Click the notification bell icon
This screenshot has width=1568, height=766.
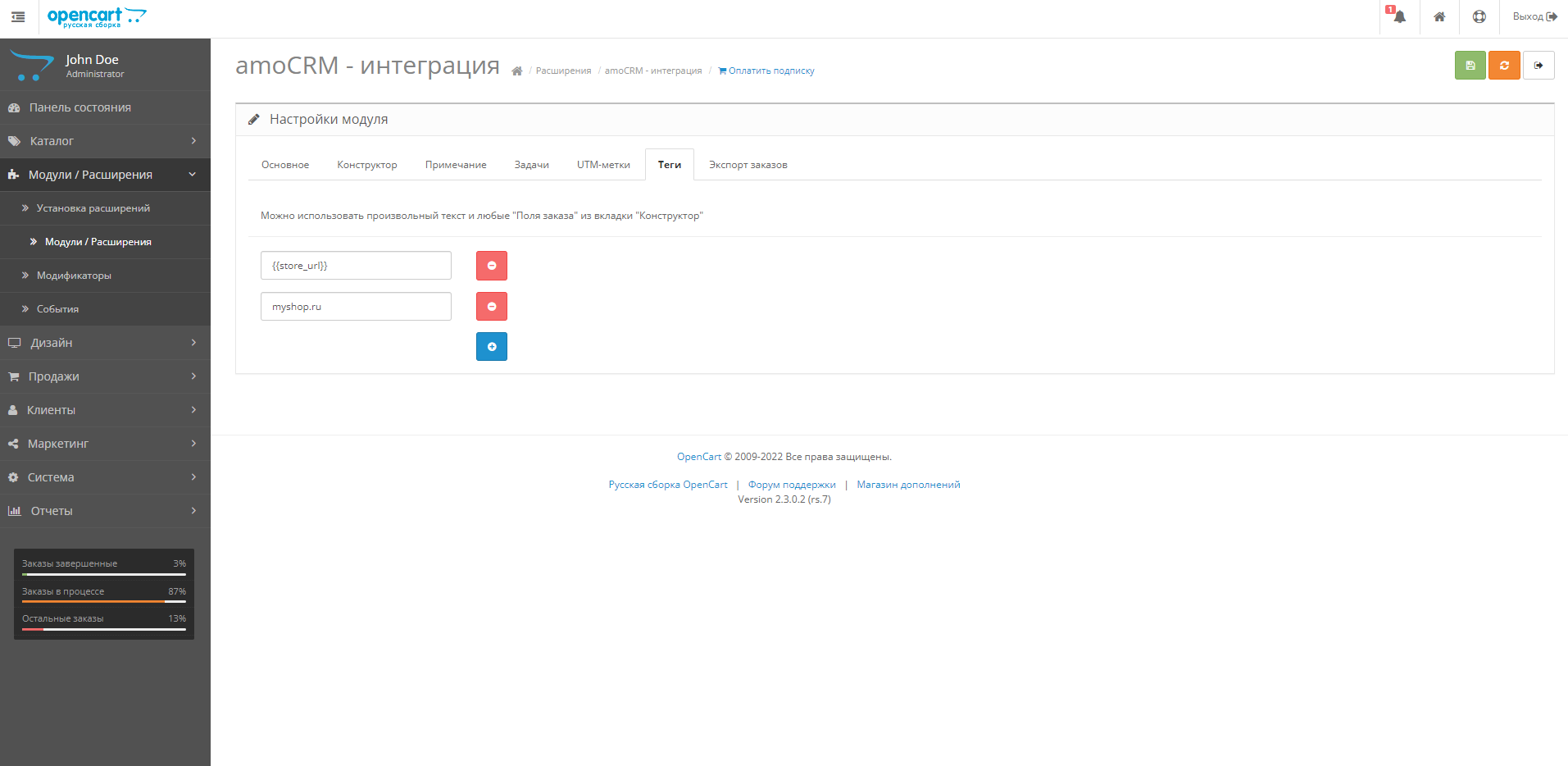tap(1398, 17)
